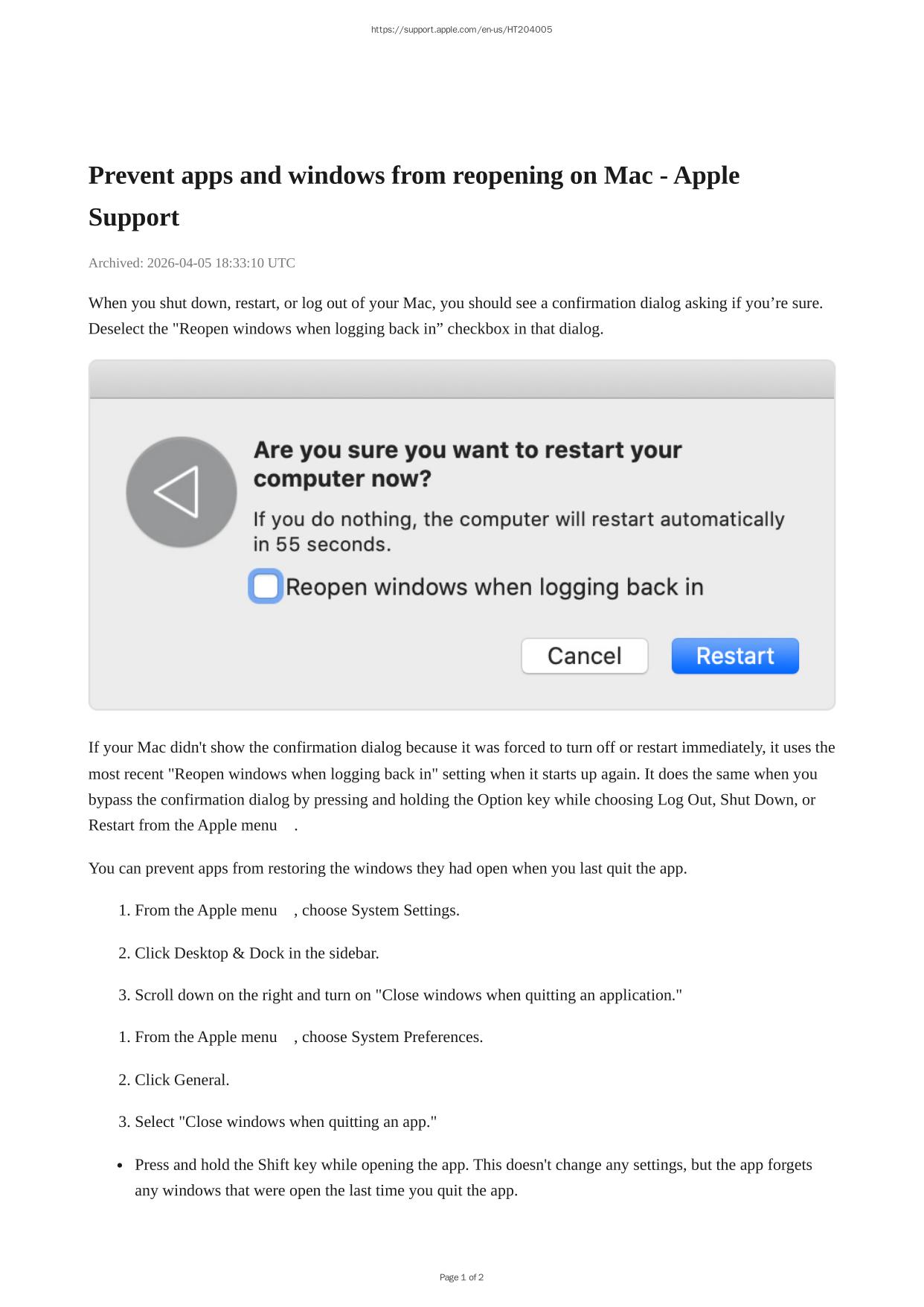Click the blue Restart button
This screenshot has height=1307, width=924.
click(735, 656)
